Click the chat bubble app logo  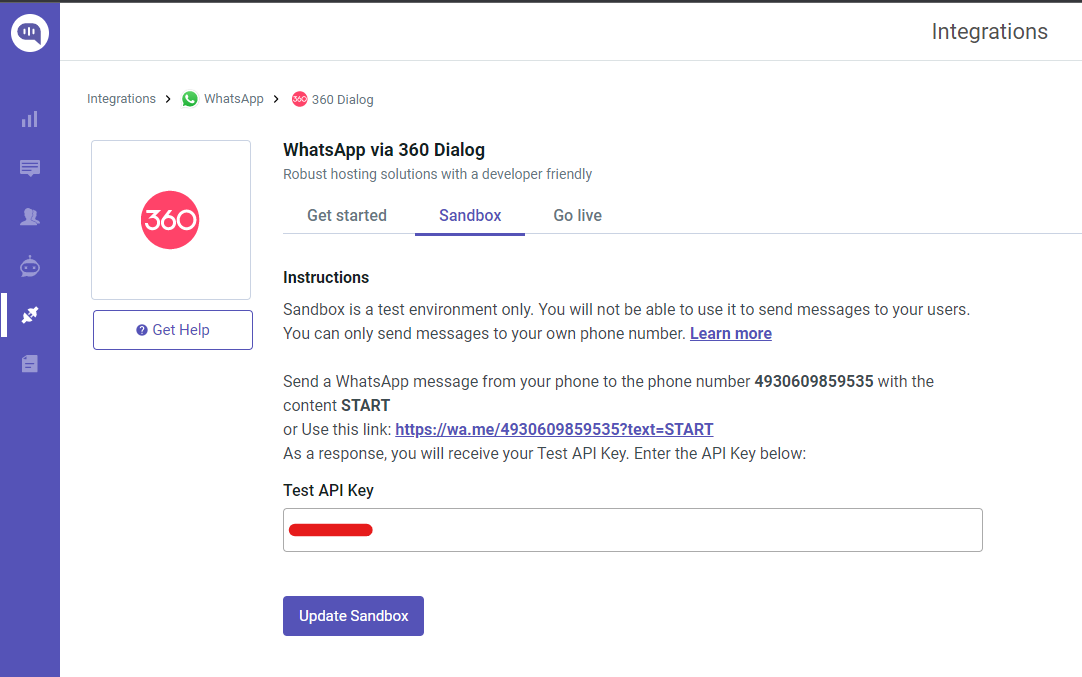pyautogui.click(x=30, y=32)
